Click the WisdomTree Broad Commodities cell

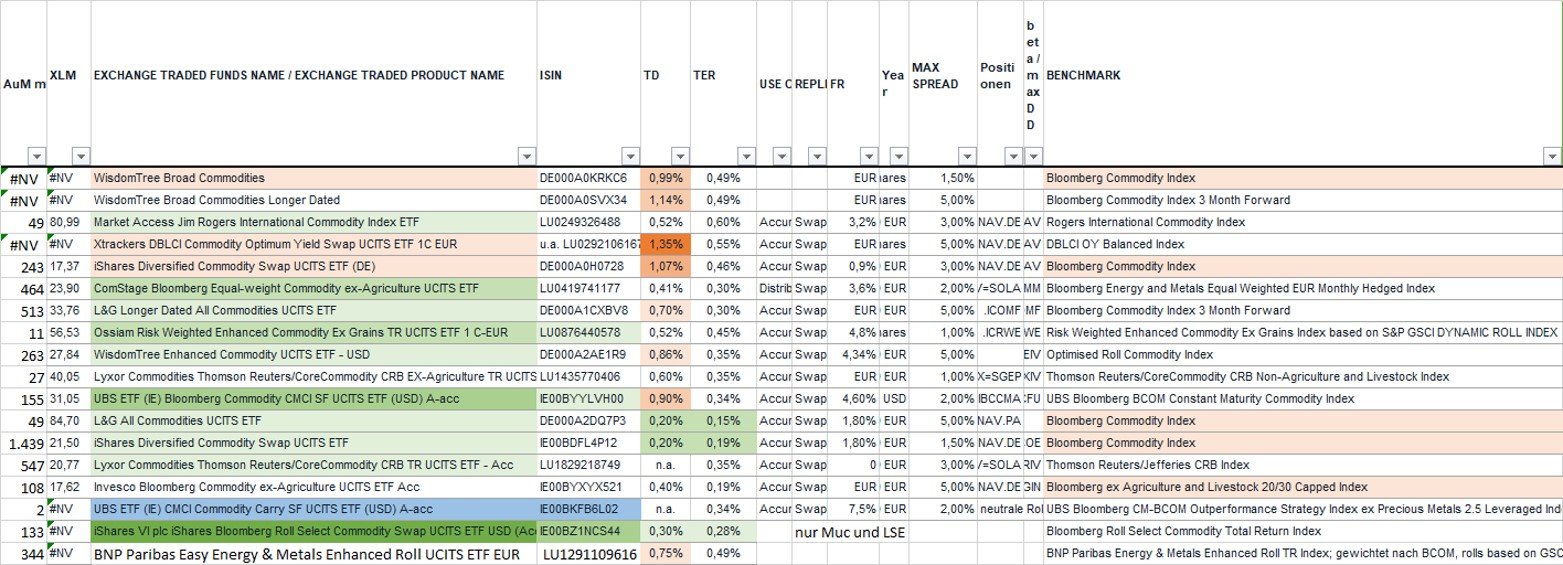[x=313, y=178]
